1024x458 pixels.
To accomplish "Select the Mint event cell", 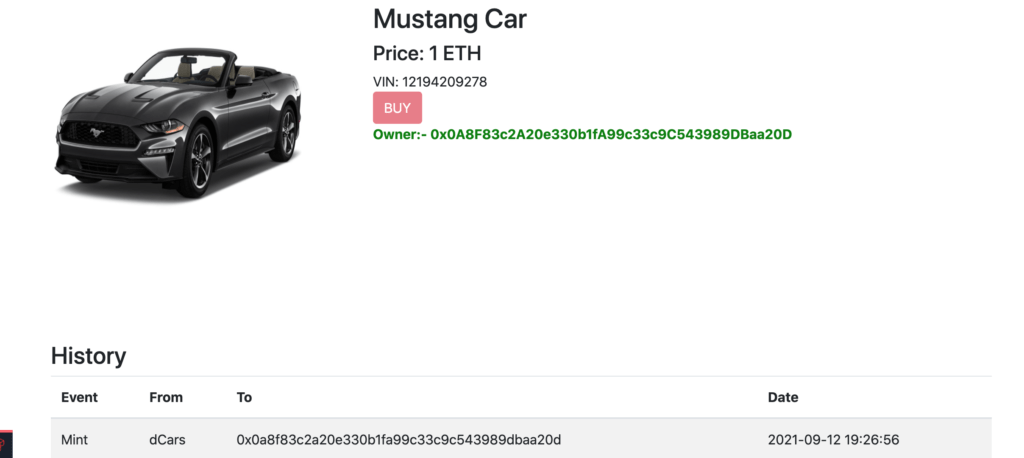I will coord(74,440).
